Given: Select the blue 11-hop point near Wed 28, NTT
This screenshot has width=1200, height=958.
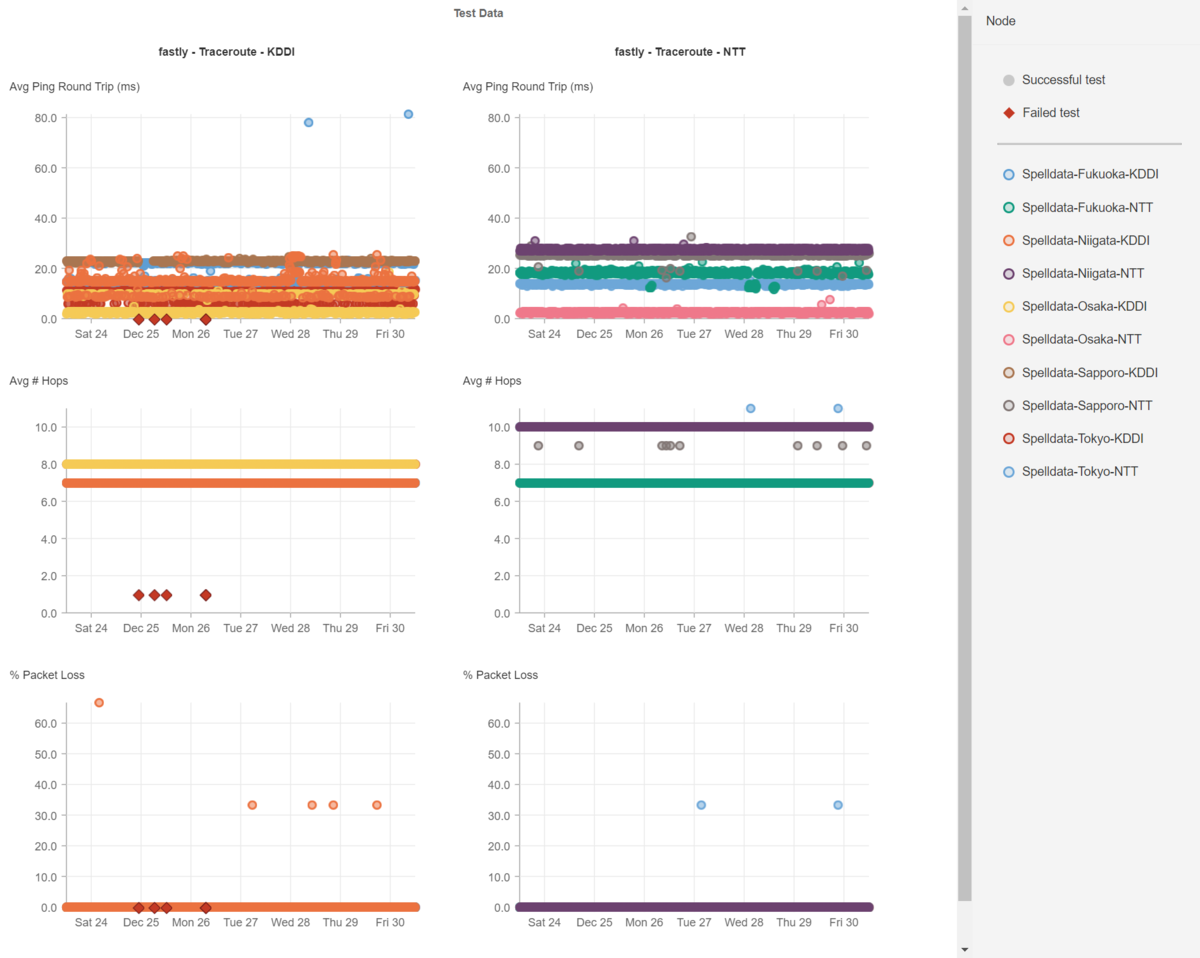Looking at the screenshot, I should (750, 408).
